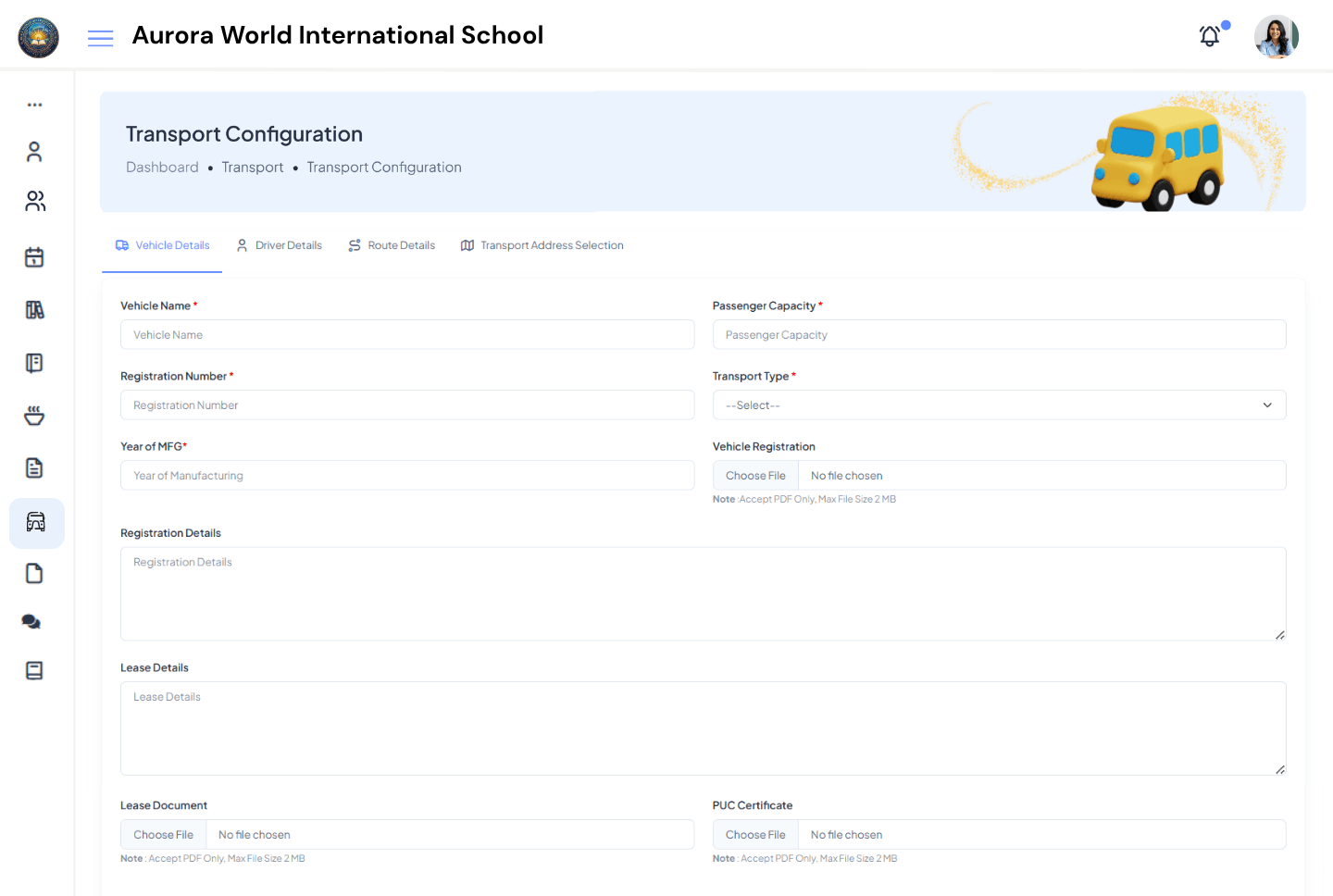Select the student profile icon in the sidebar
1333x896 pixels.
click(x=34, y=151)
